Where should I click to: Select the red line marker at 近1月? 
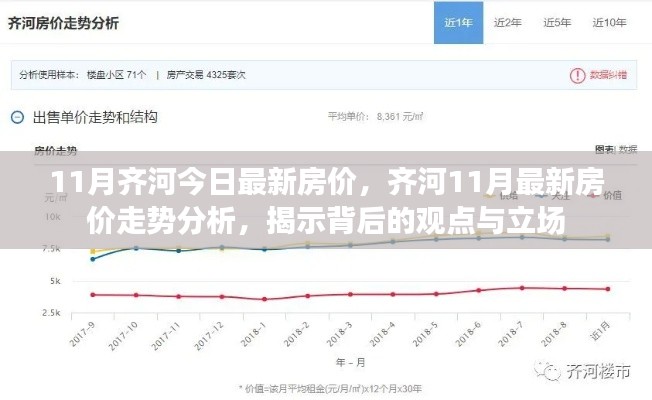point(607,289)
